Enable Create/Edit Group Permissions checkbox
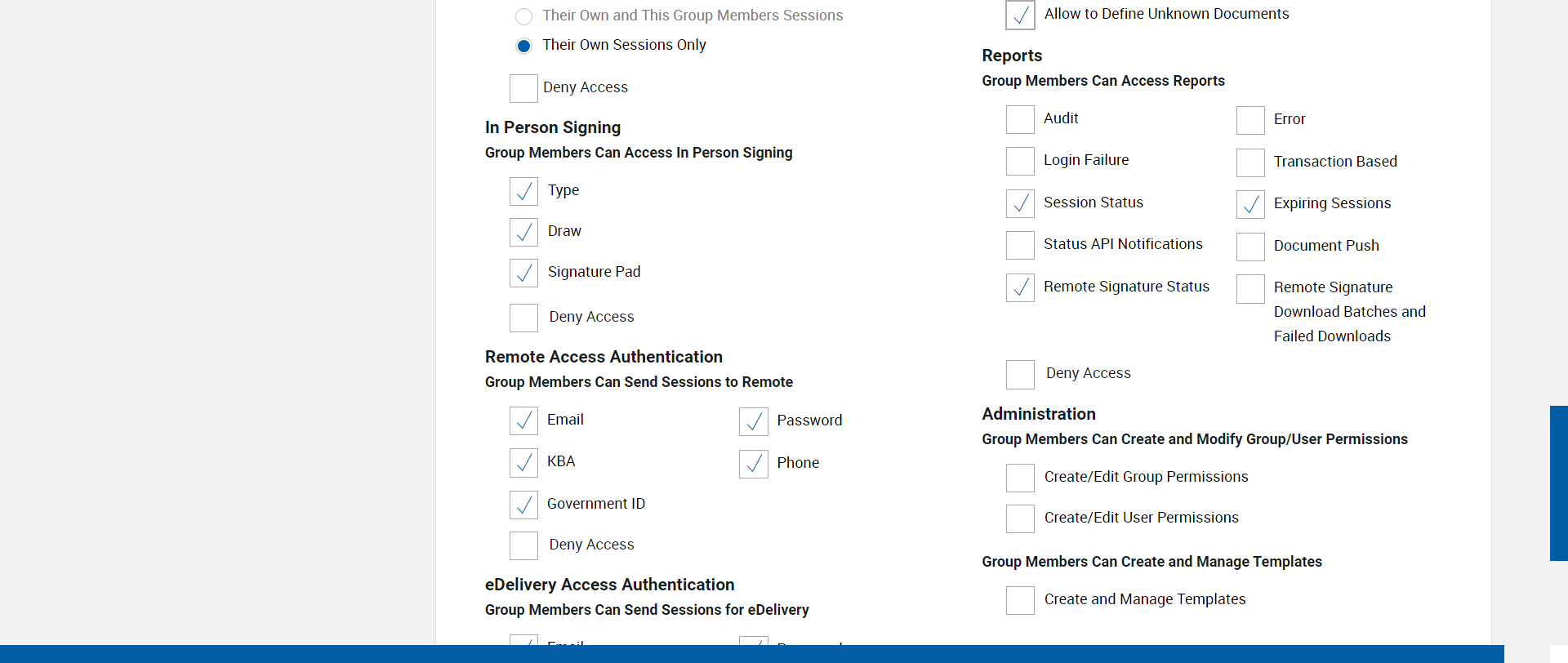This screenshot has height=663, width=1568. pyautogui.click(x=1020, y=478)
